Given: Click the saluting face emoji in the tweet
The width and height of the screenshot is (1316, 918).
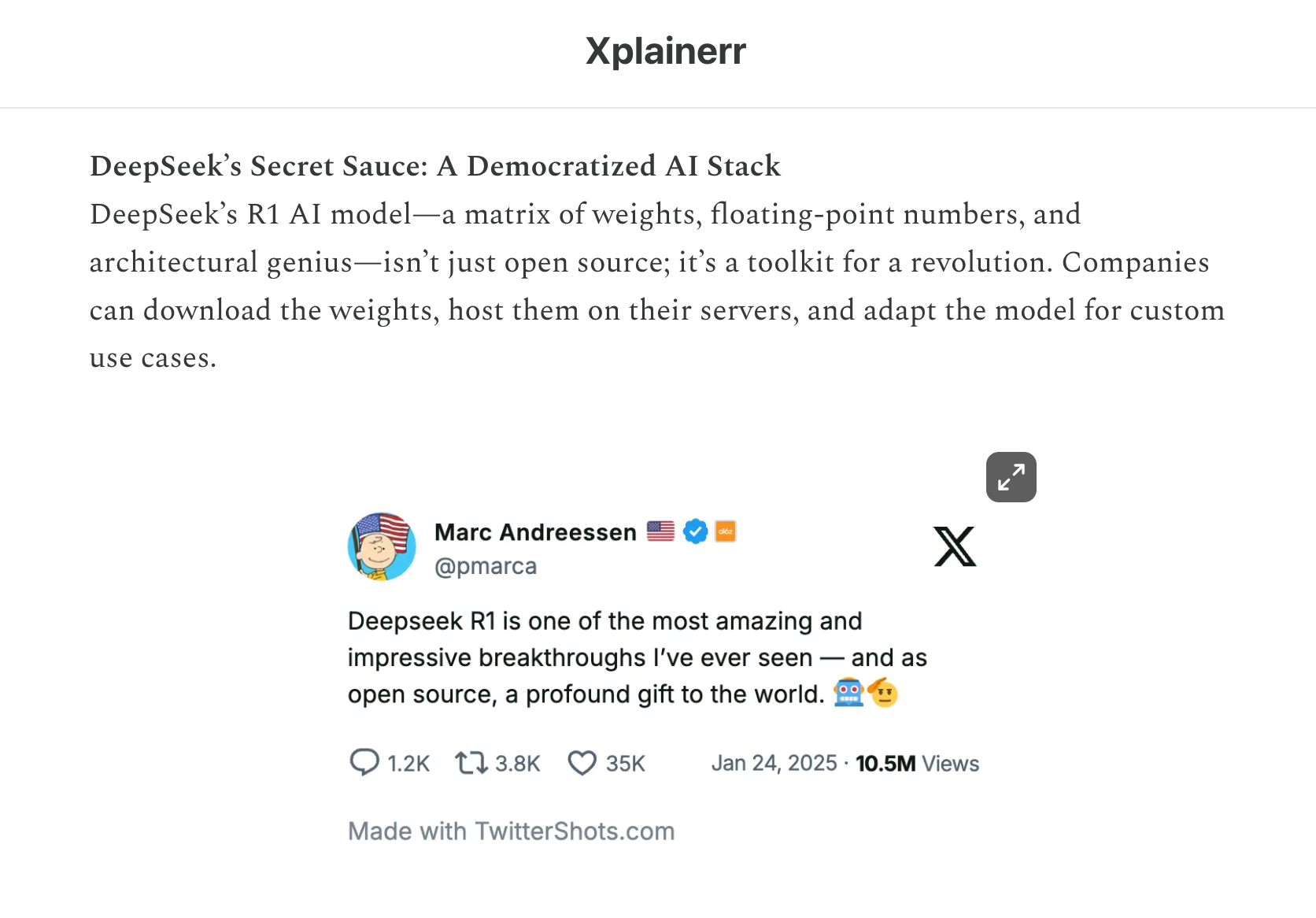Looking at the screenshot, I should tap(884, 693).
